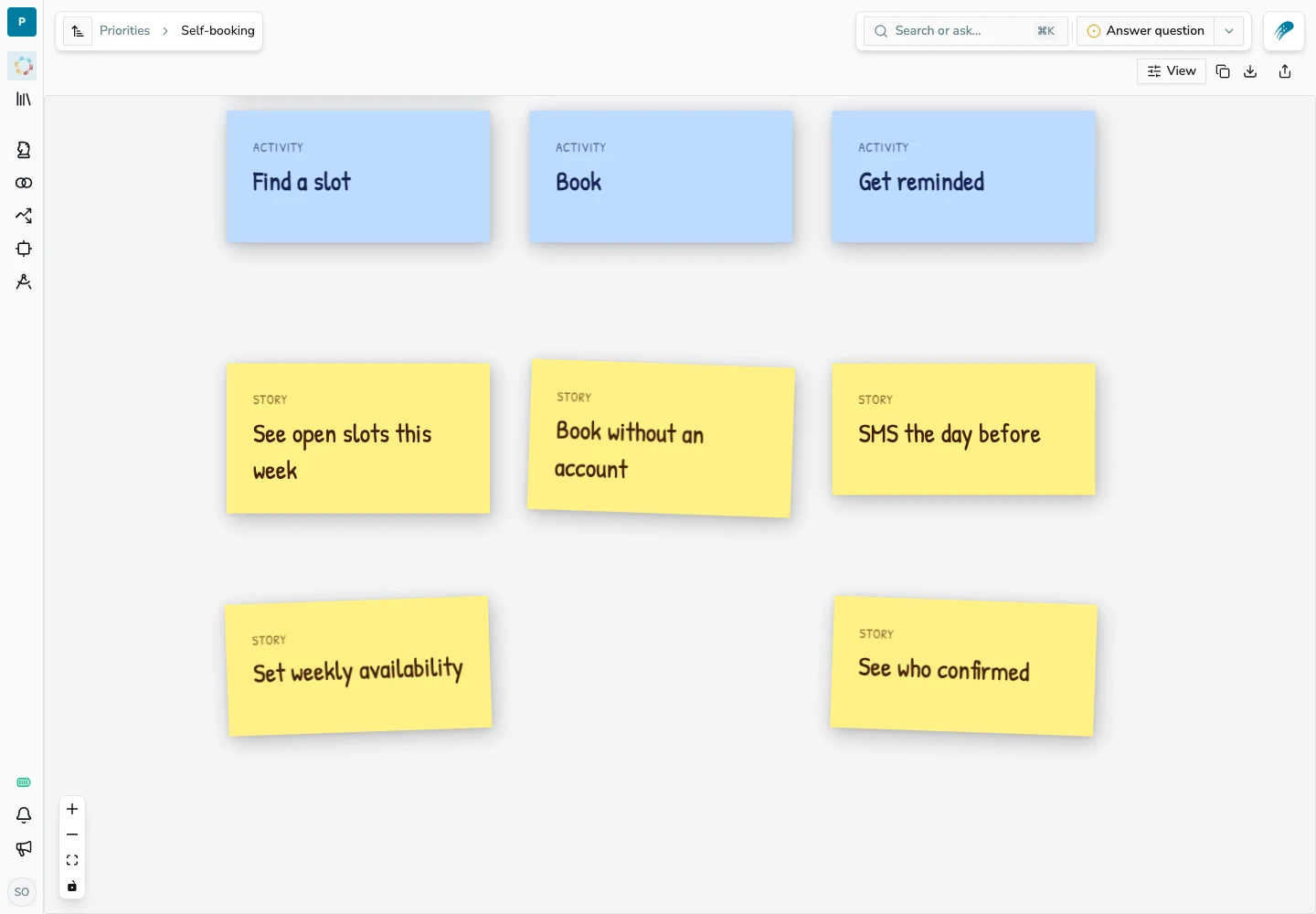1316x914 pixels.
Task: Select the Book without an account story
Action: (661, 439)
